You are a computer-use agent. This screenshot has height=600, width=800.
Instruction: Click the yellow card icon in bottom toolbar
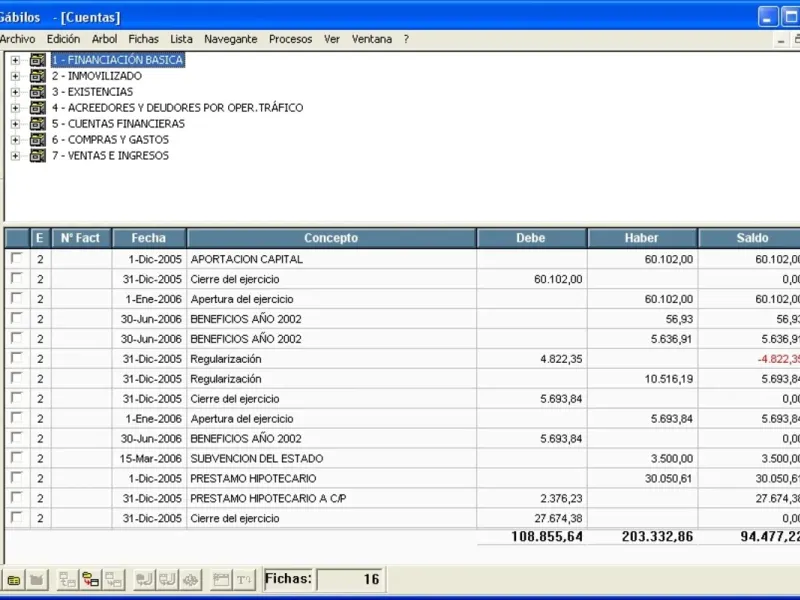[14, 580]
